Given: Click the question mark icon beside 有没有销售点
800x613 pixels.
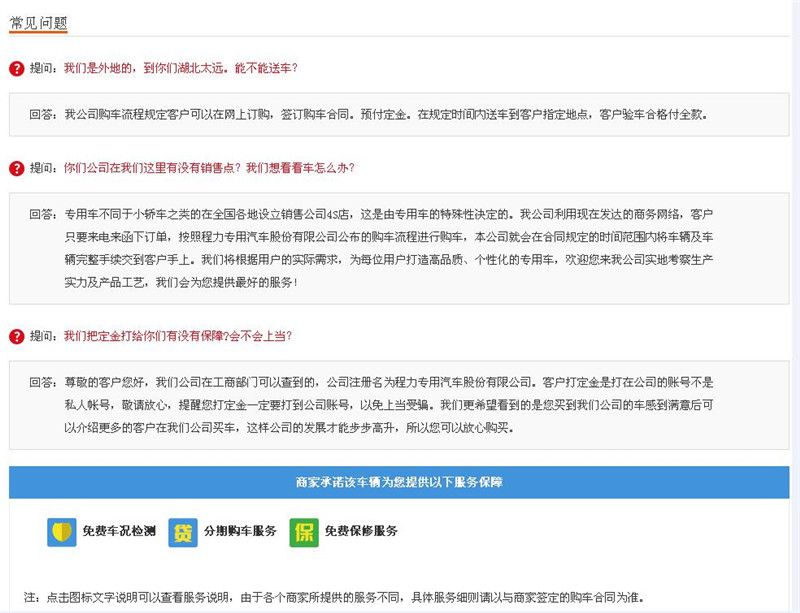Looking at the screenshot, I should click(x=17, y=168).
